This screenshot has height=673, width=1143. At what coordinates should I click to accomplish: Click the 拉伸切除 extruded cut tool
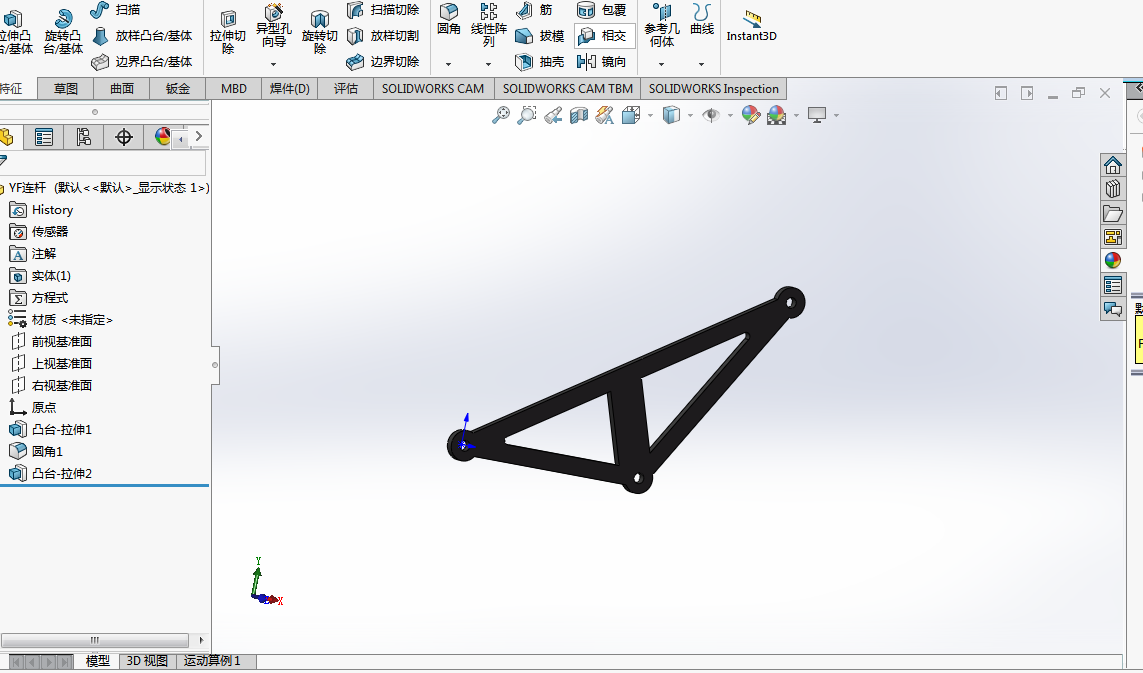tap(227, 32)
